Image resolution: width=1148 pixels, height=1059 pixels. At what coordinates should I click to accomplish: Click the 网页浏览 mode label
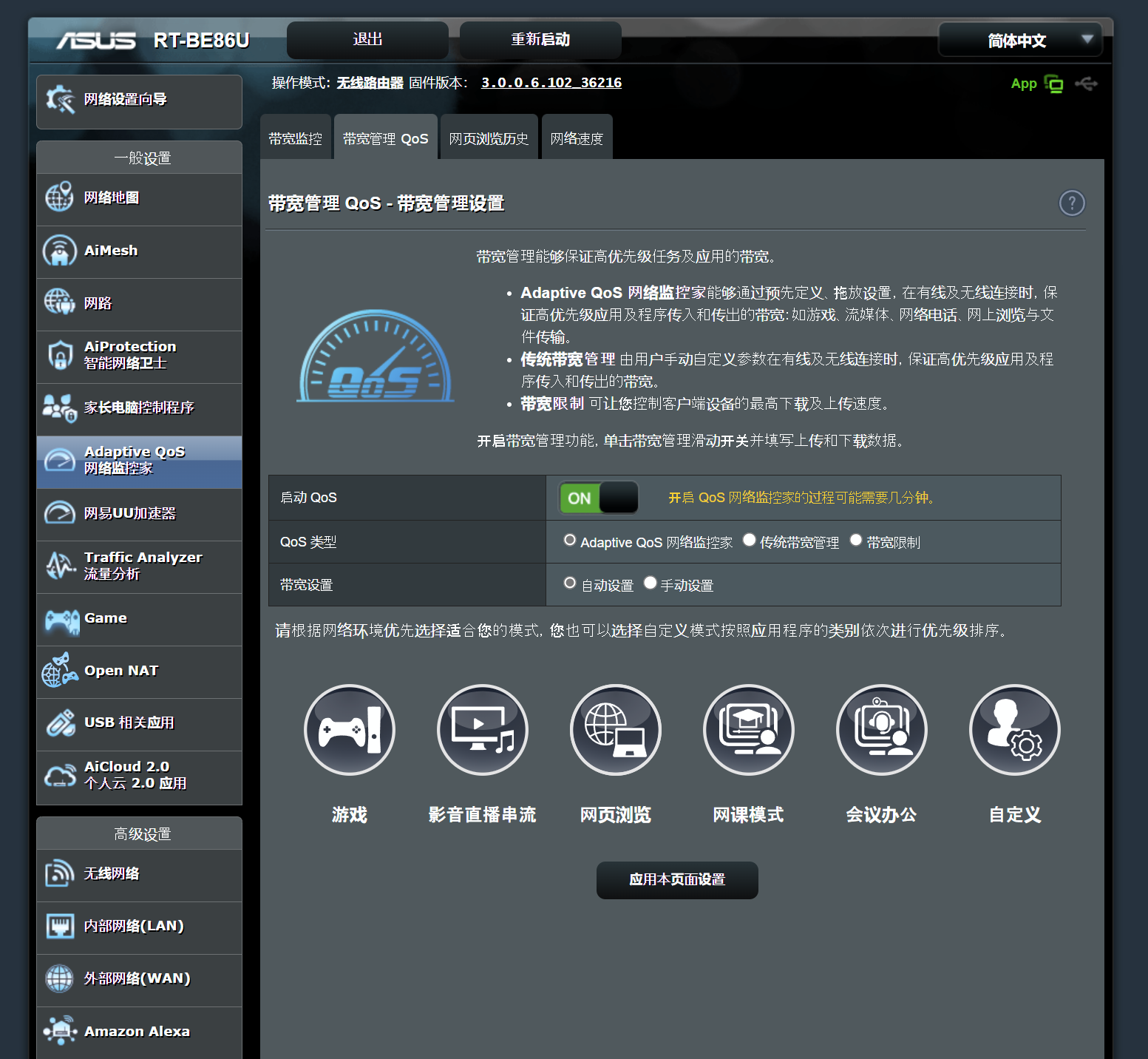coord(616,815)
